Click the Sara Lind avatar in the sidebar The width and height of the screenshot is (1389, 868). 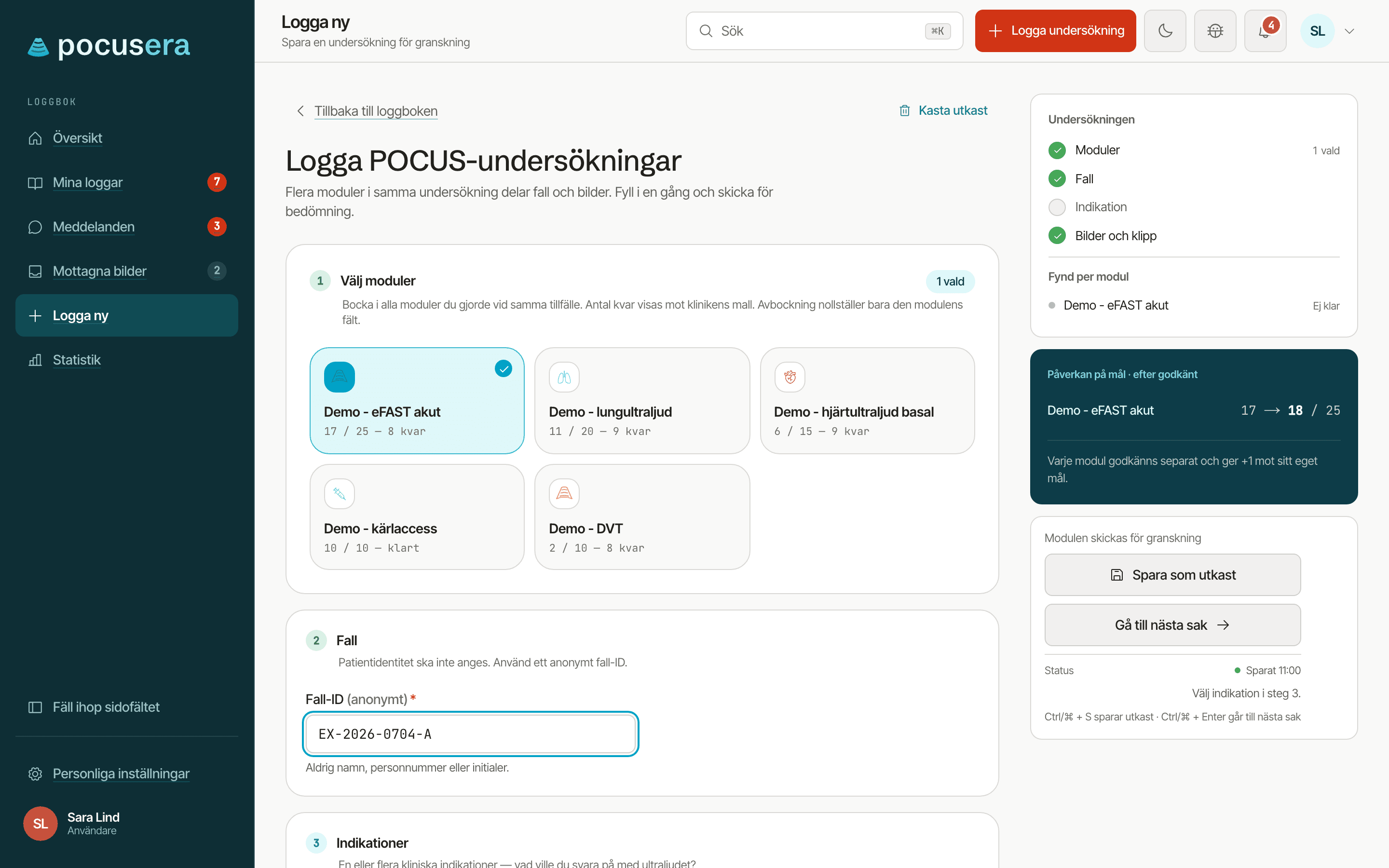pos(40,823)
